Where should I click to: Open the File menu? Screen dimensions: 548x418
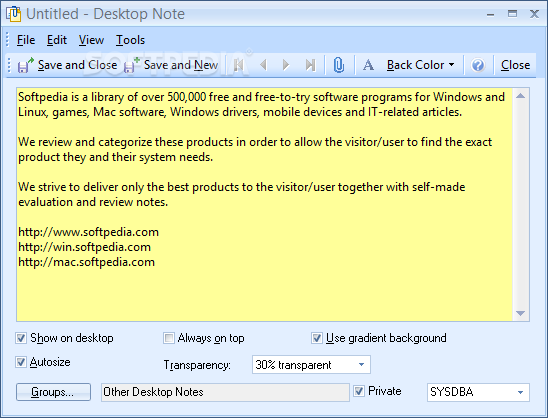click(26, 40)
